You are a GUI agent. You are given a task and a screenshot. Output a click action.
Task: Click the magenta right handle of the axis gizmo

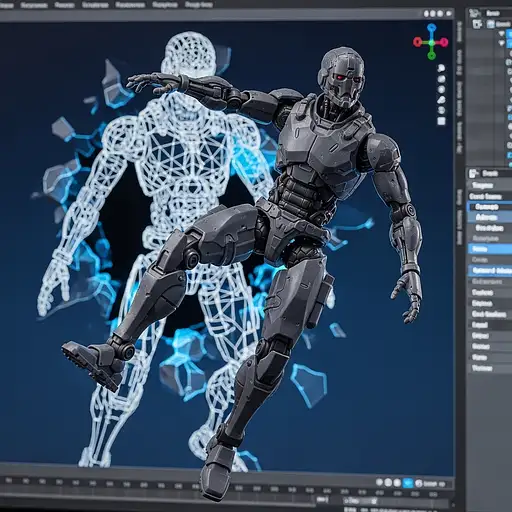(444, 42)
